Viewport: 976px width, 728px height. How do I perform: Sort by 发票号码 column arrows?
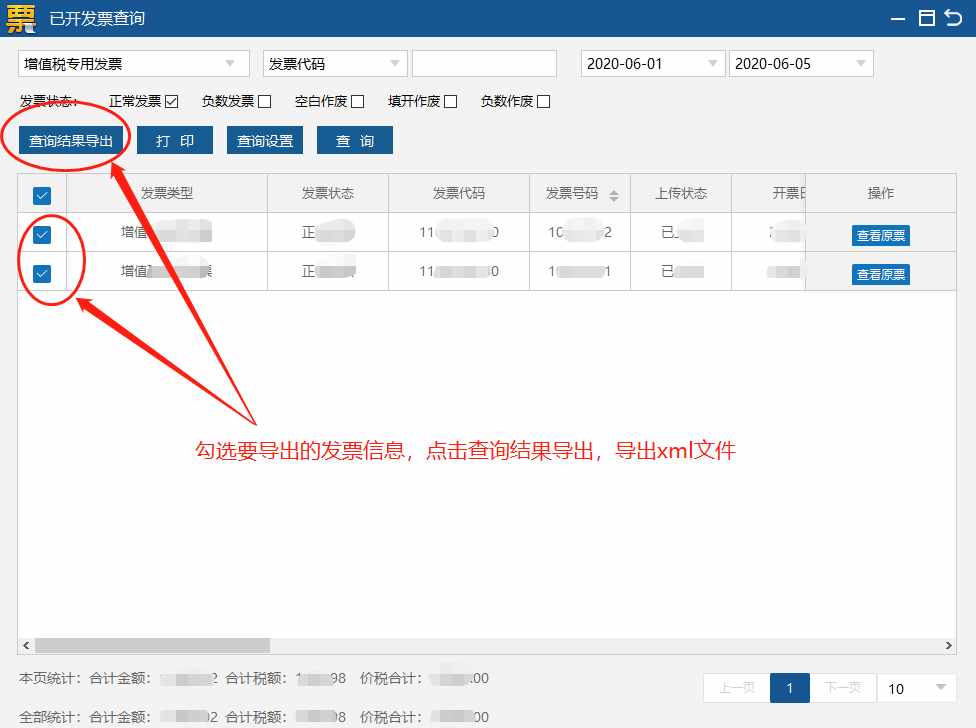point(614,195)
